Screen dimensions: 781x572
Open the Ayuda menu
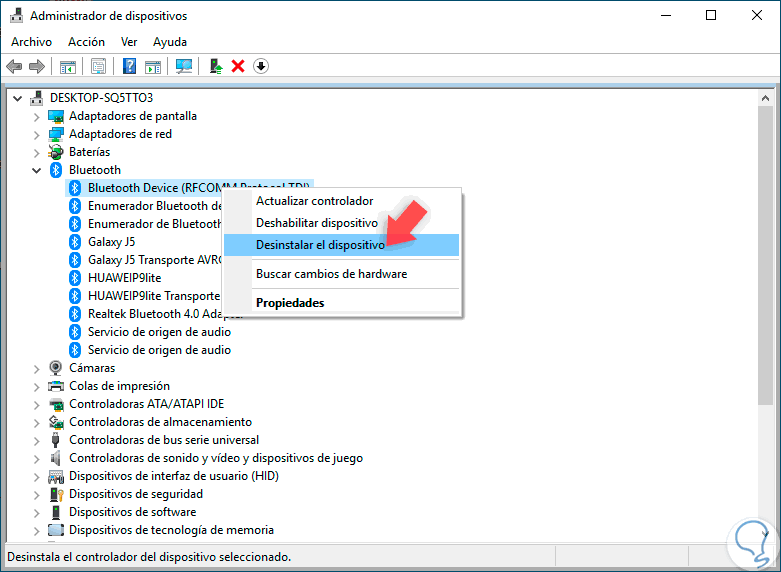[x=170, y=42]
